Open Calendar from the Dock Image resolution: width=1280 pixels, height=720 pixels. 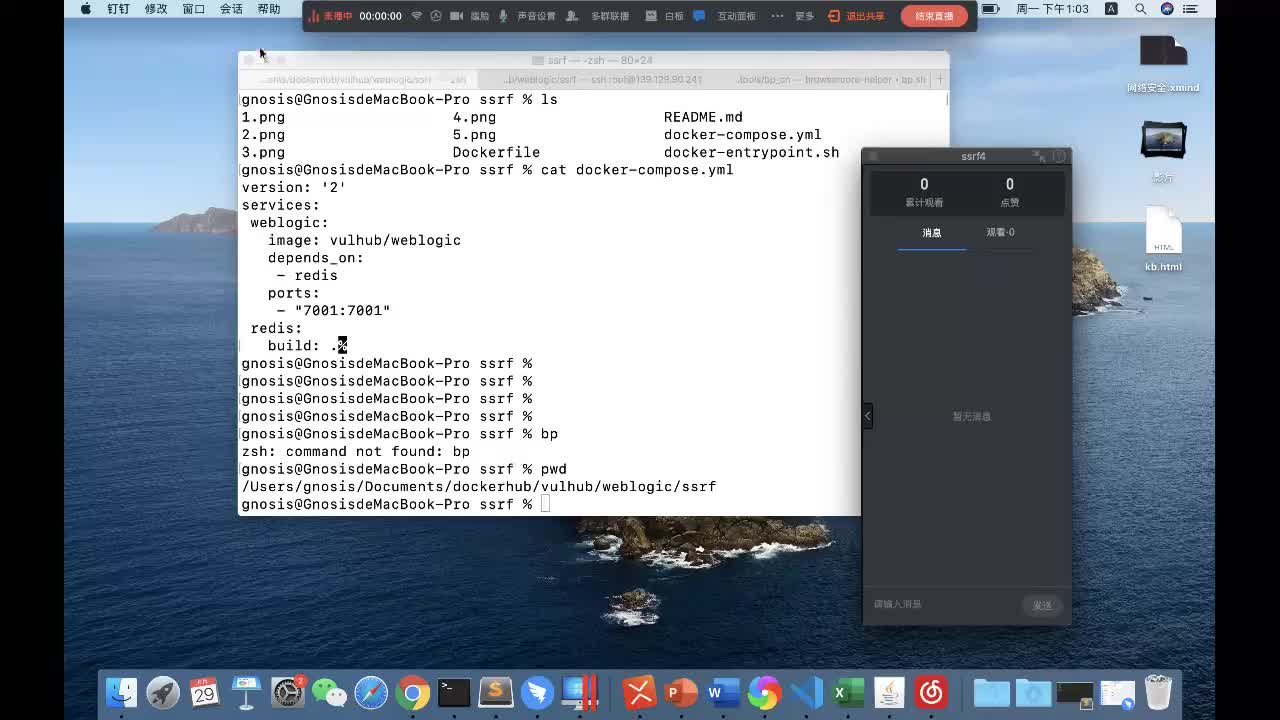[204, 692]
